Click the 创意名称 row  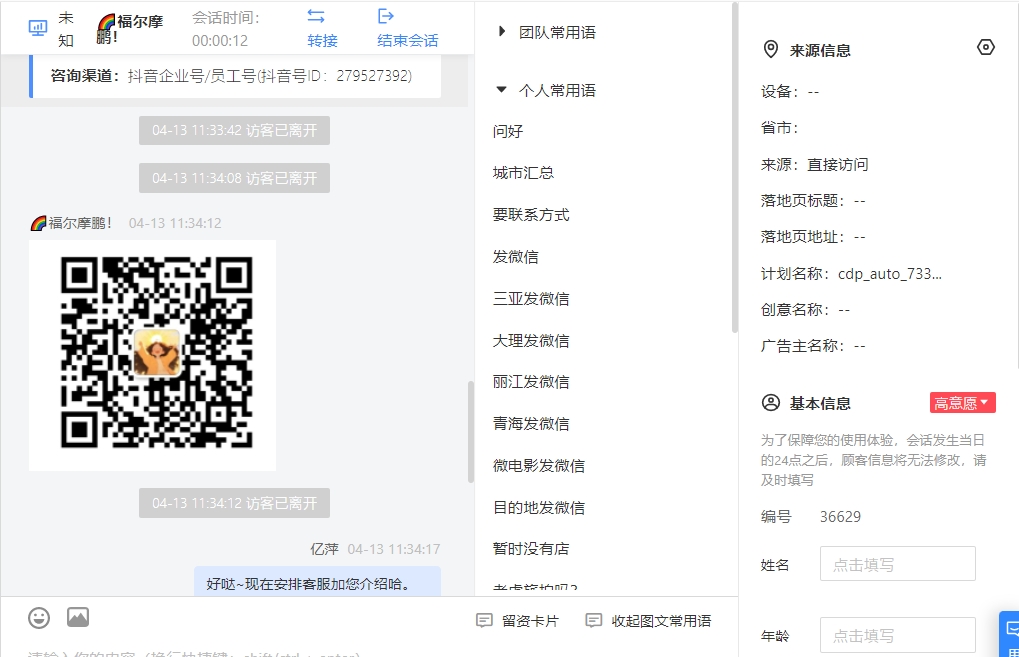tap(806, 310)
